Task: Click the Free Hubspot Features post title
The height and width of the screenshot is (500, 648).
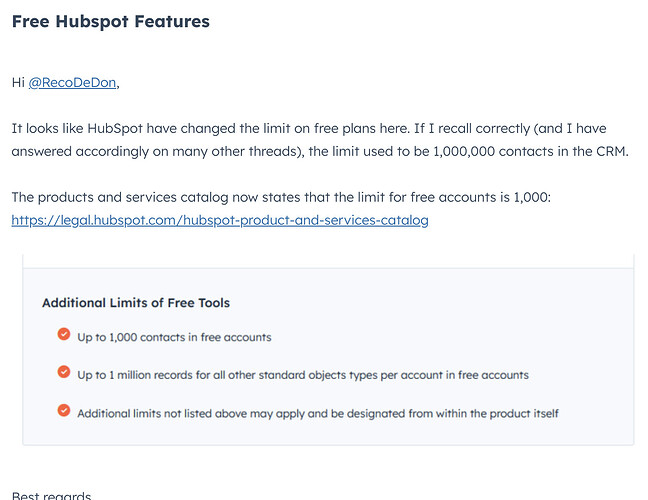Action: pyautogui.click(x=111, y=21)
